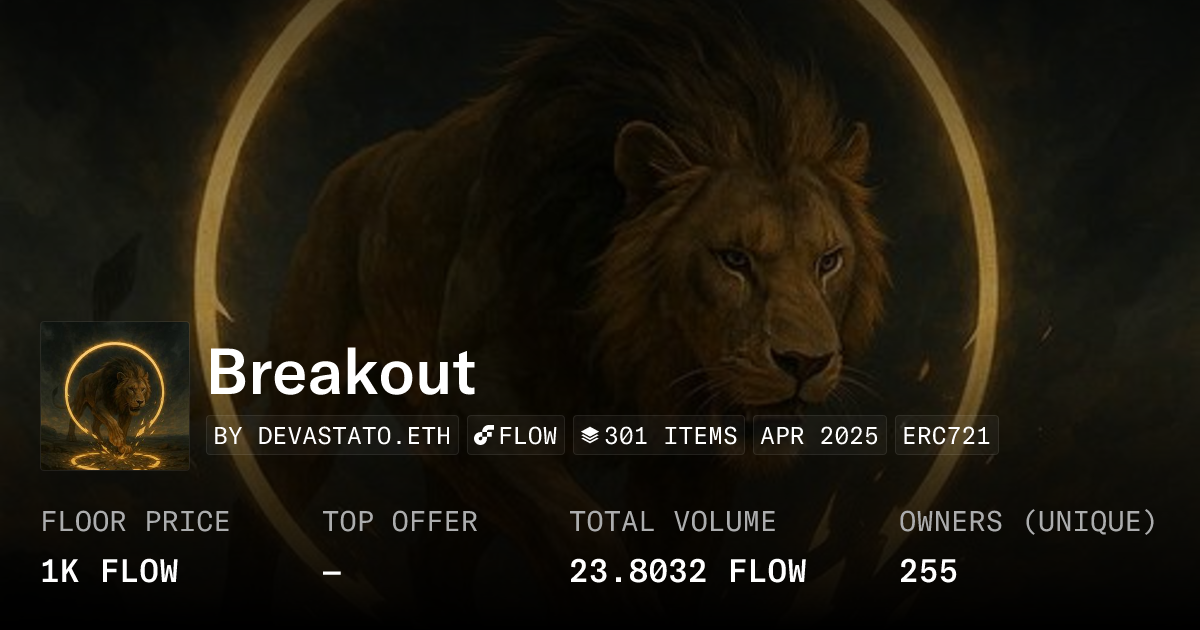Click the APR 2025 date badge
Image resolution: width=1200 pixels, height=630 pixels.
click(819, 436)
